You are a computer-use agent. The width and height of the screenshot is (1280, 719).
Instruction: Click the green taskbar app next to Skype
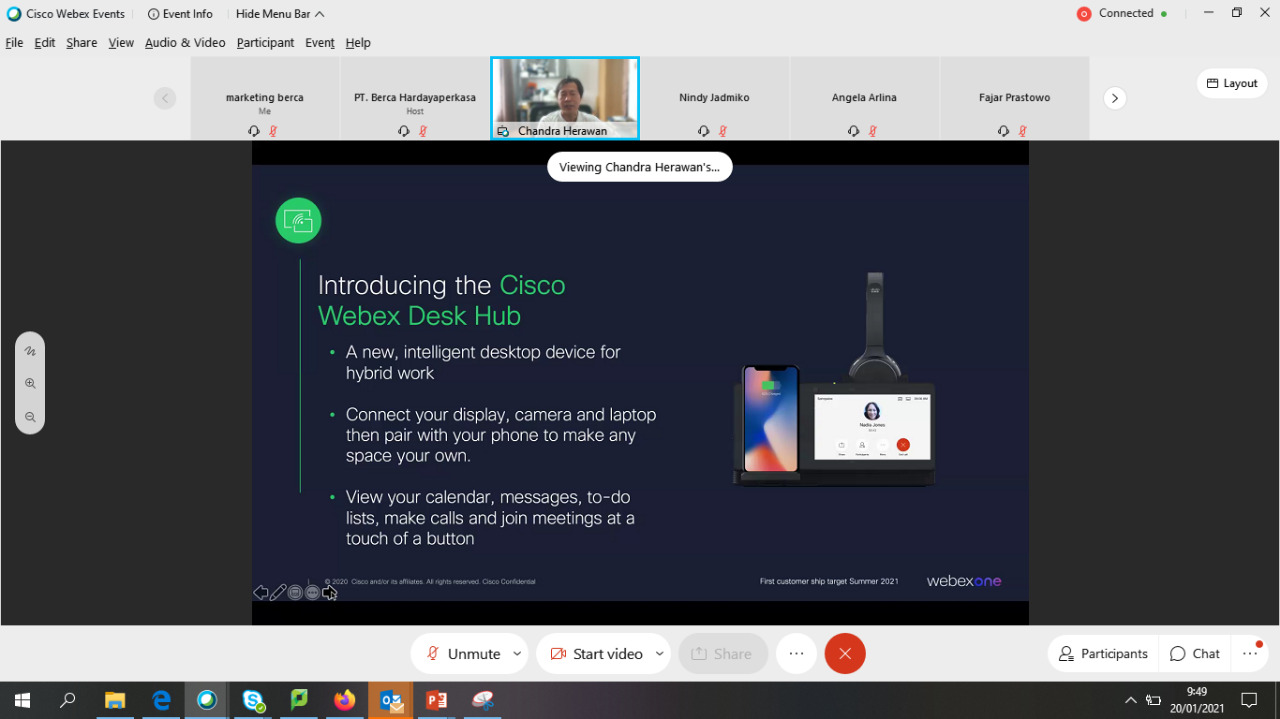pos(299,700)
